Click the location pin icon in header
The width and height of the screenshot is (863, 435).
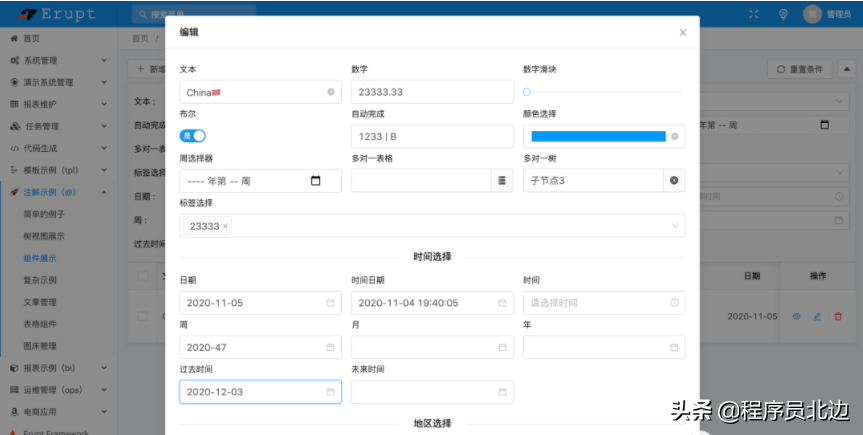783,14
